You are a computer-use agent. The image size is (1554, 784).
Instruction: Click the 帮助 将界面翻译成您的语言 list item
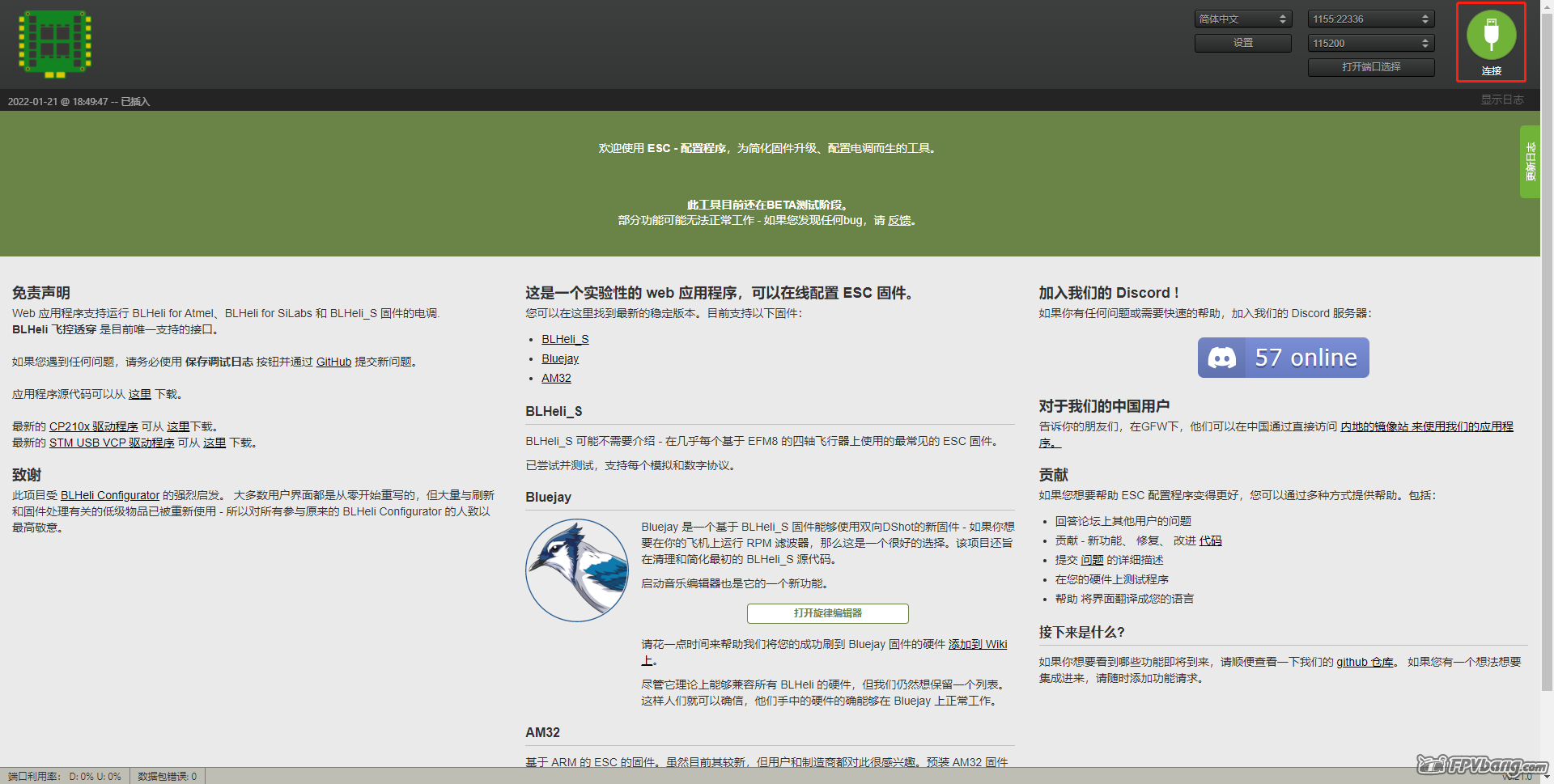pos(1124,599)
